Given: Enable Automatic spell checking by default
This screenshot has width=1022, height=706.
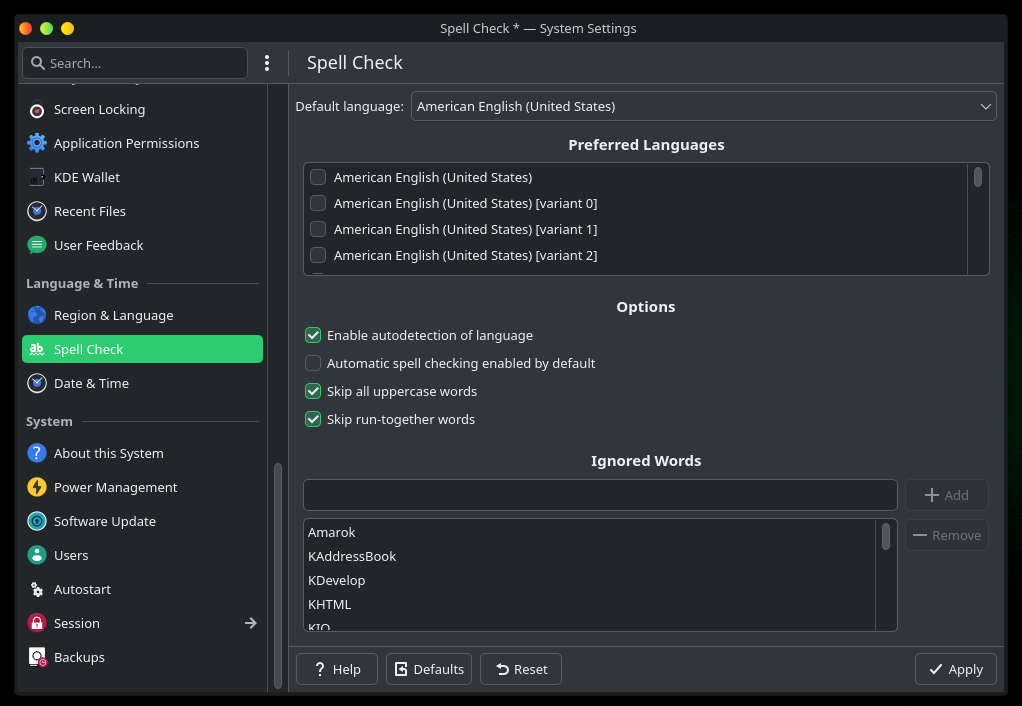Looking at the screenshot, I should pos(313,364).
